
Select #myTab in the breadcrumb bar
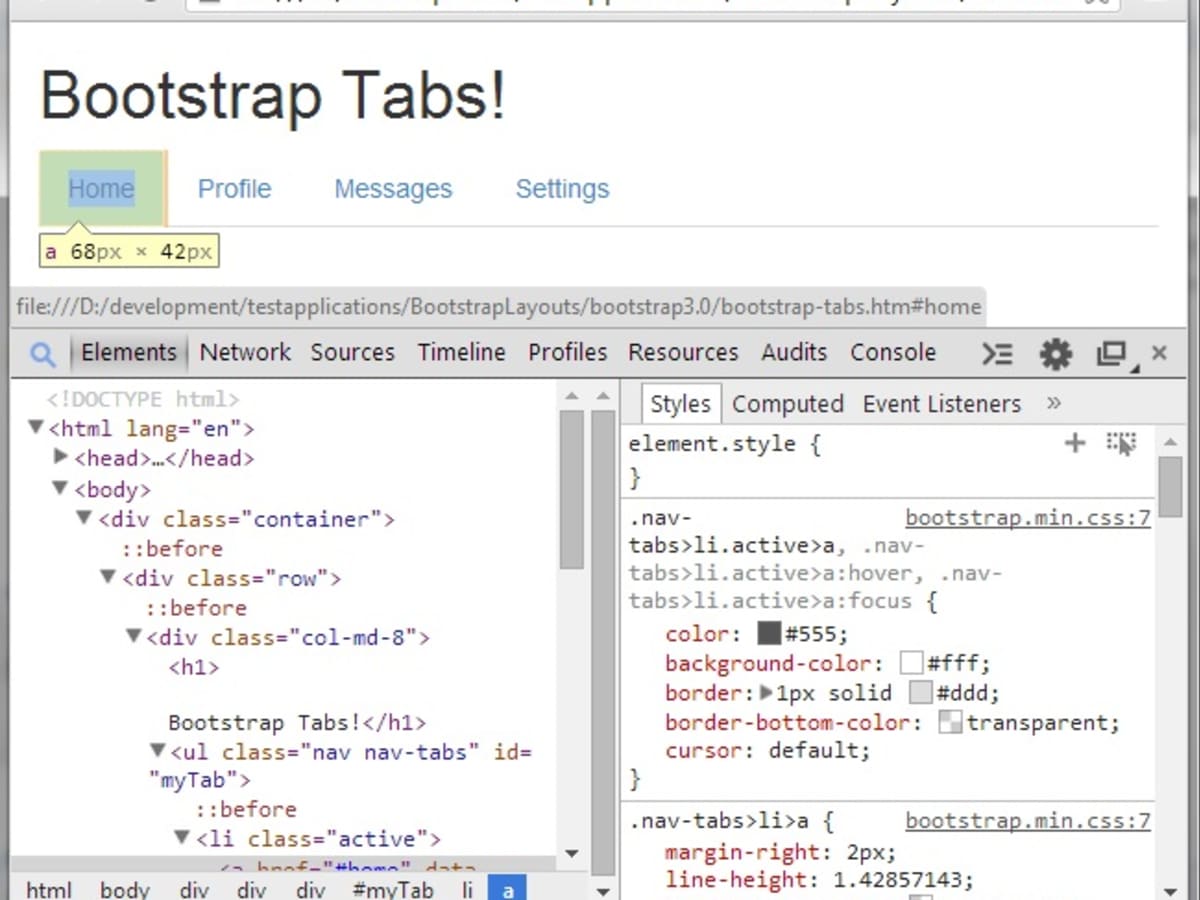393,889
